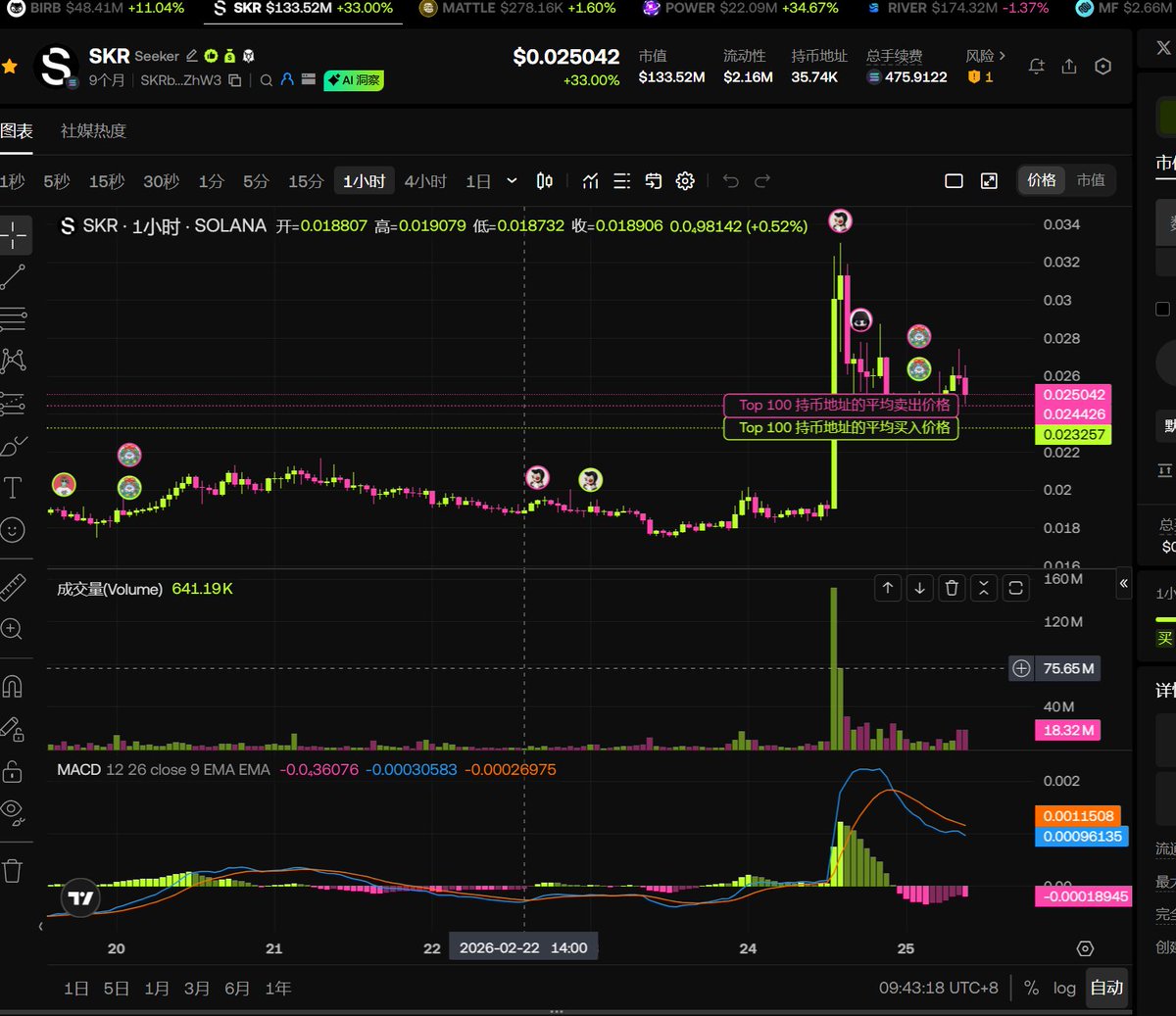Open the indicators menu icon
Image resolution: width=1176 pixels, height=1016 pixels.
click(x=590, y=181)
